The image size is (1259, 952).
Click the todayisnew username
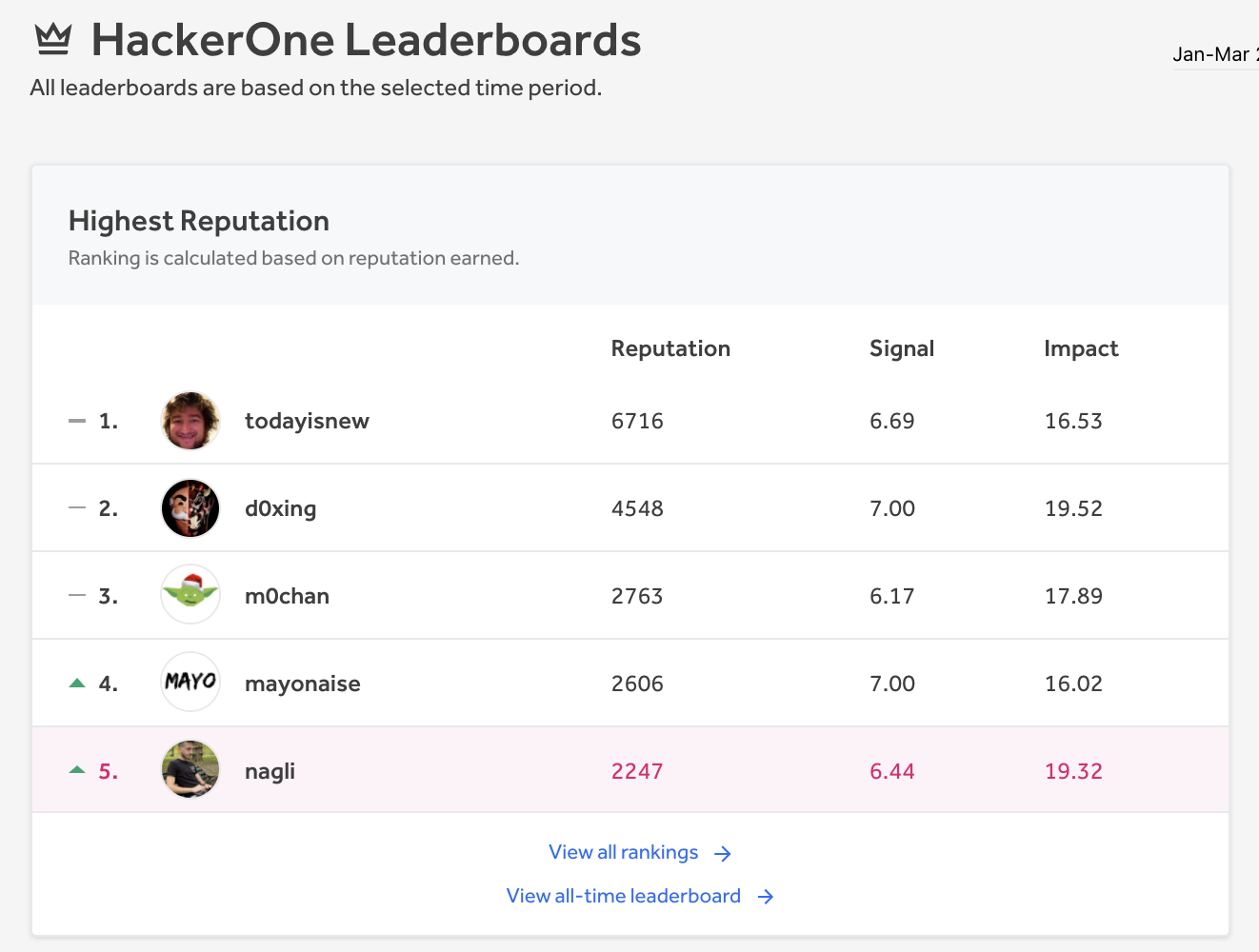point(307,421)
